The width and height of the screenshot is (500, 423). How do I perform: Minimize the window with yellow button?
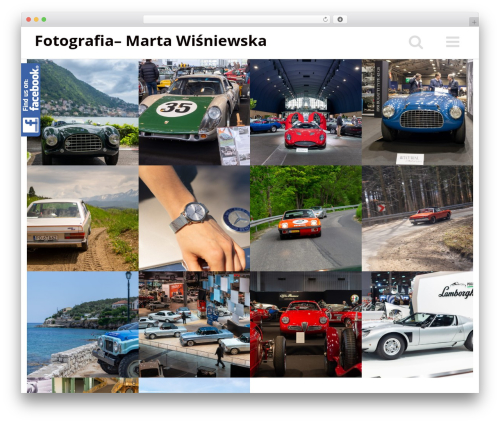pos(36,20)
